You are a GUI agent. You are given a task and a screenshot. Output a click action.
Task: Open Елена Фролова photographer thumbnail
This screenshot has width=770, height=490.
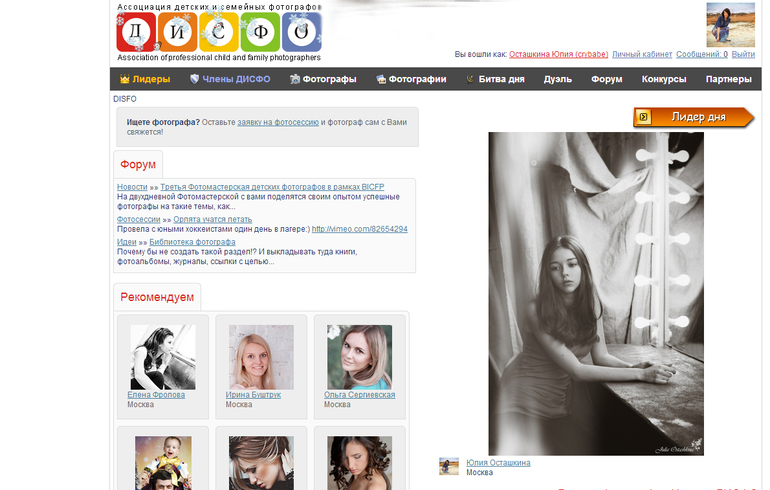pyautogui.click(x=163, y=357)
